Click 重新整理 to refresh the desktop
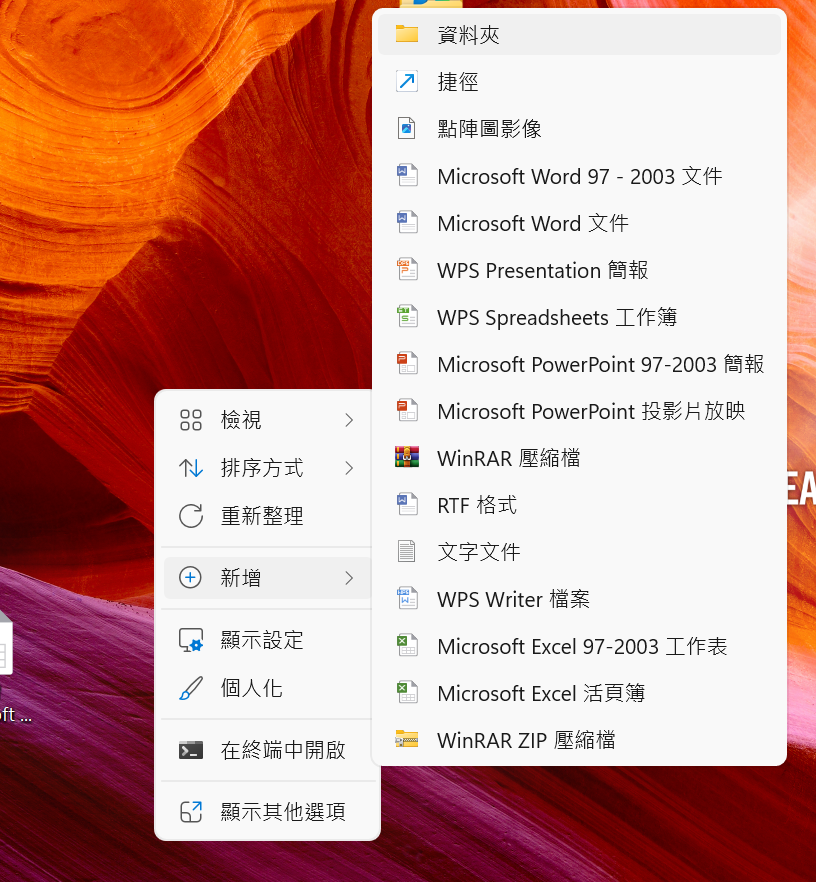 point(267,516)
